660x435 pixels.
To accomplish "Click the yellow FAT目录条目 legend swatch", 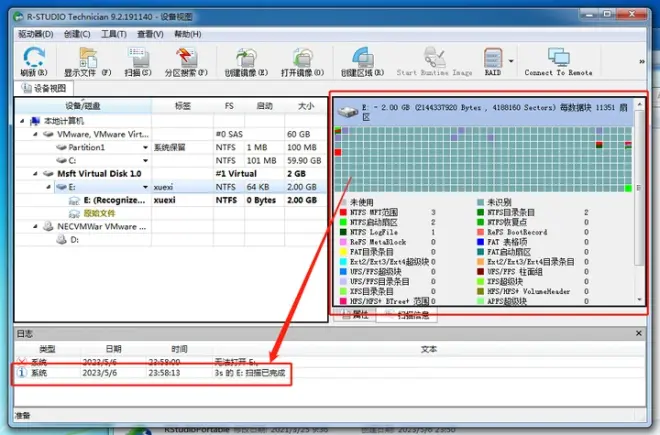I will coord(343,252).
